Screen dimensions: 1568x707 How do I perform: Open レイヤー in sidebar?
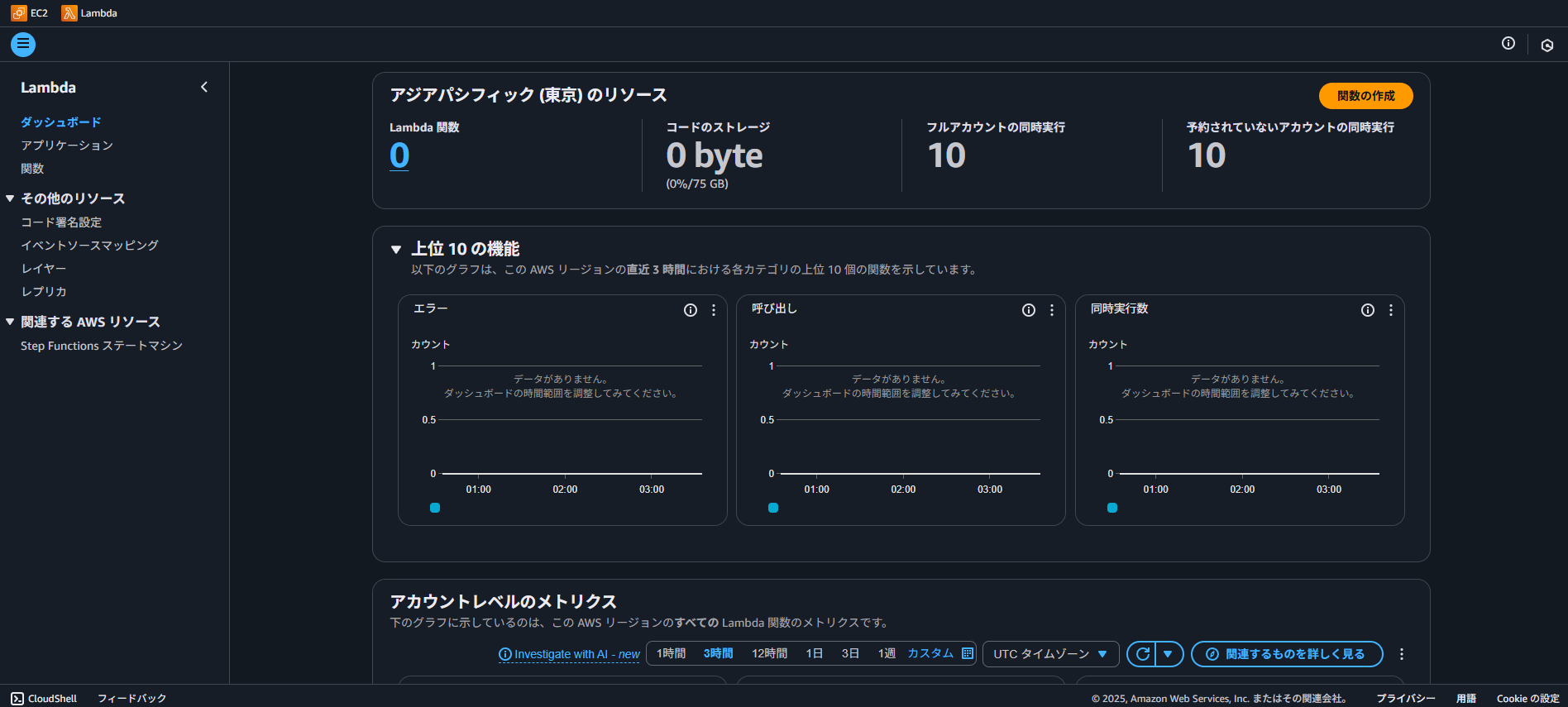[x=44, y=268]
